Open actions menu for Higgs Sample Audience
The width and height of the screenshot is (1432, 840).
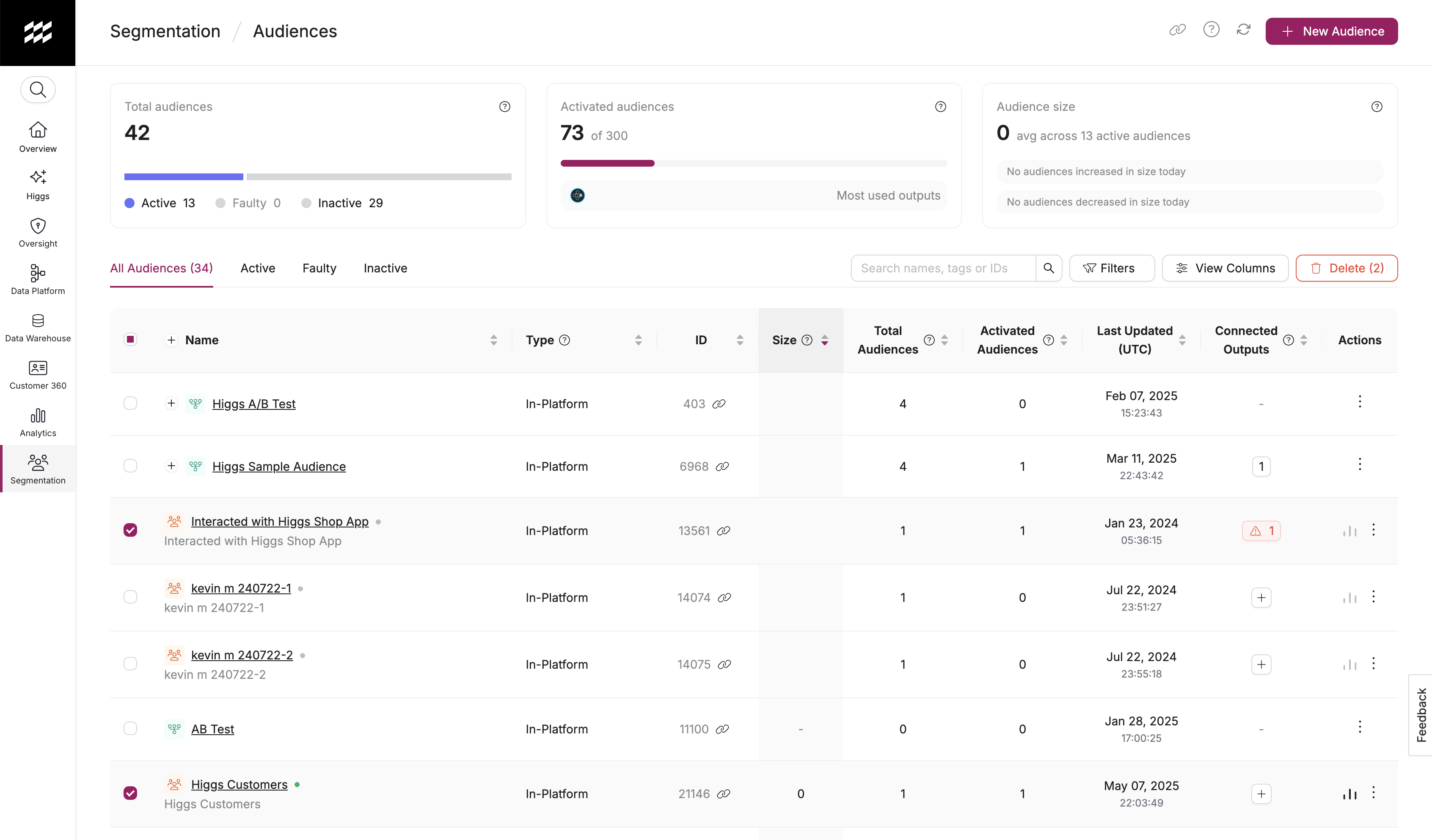pos(1360,464)
